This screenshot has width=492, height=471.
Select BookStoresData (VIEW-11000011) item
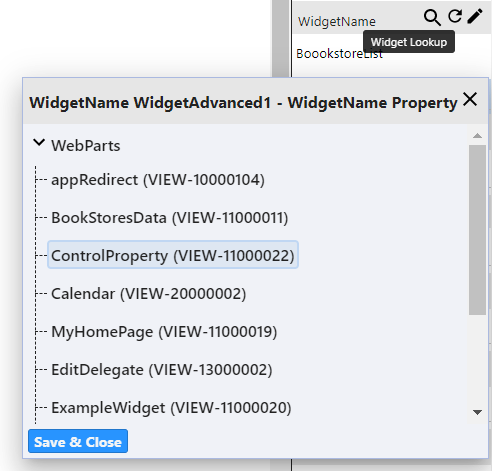tap(170, 218)
